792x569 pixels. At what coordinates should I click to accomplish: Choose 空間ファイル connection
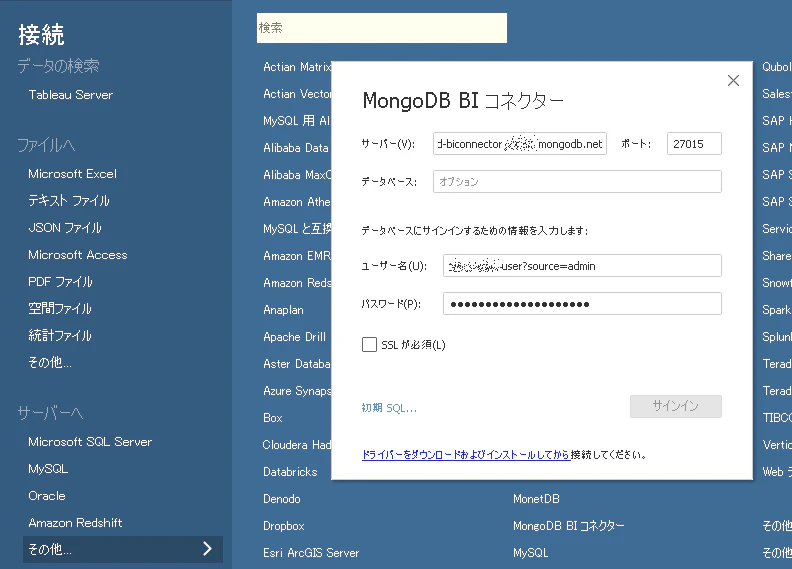coord(60,308)
